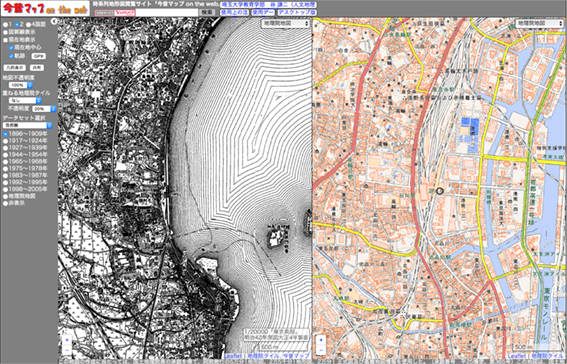The height and width of the screenshot is (364, 567).
Task: Enable the 現在地表示 checkbox
Action: point(5,40)
